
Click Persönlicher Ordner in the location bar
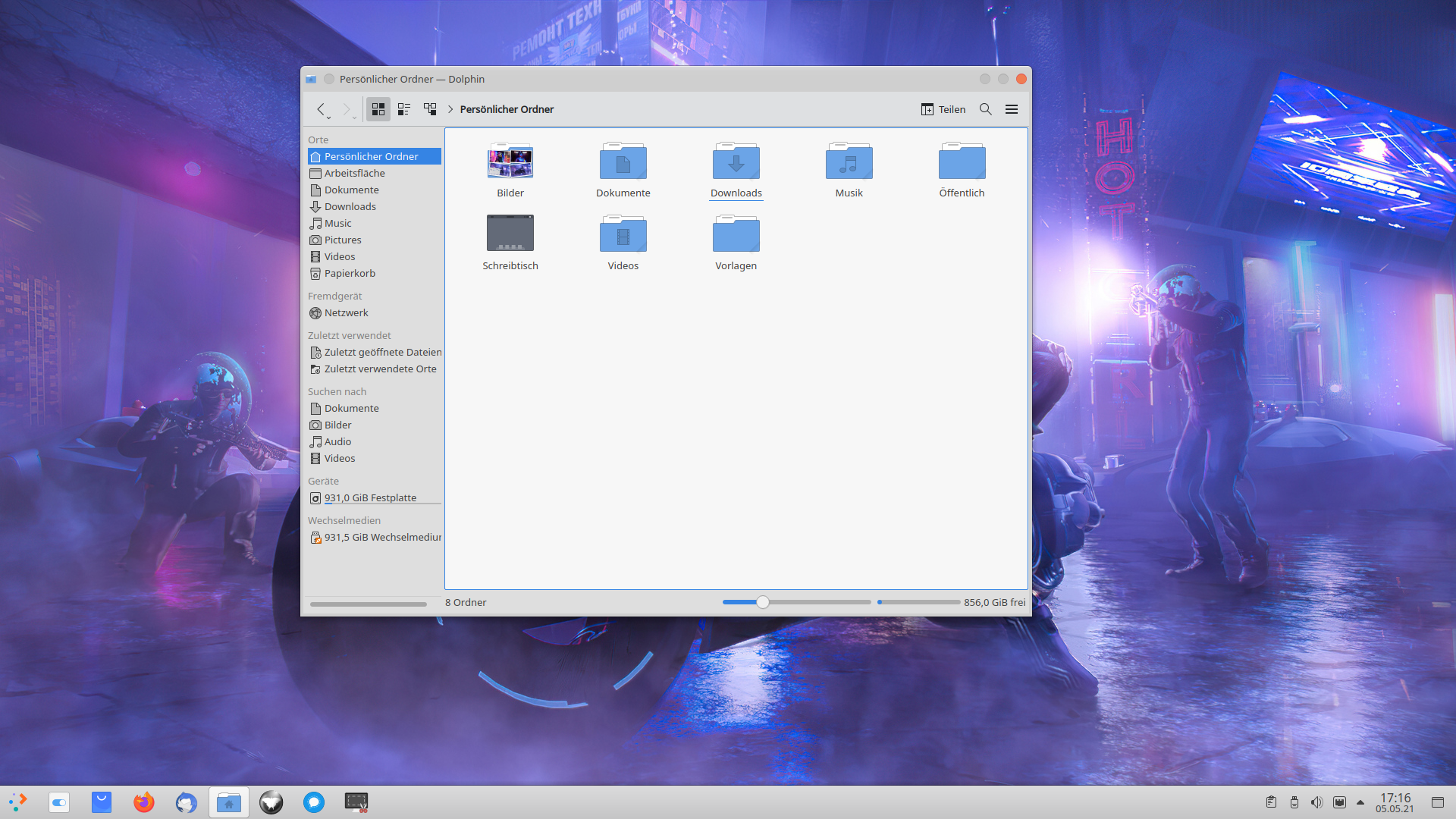[x=507, y=109]
